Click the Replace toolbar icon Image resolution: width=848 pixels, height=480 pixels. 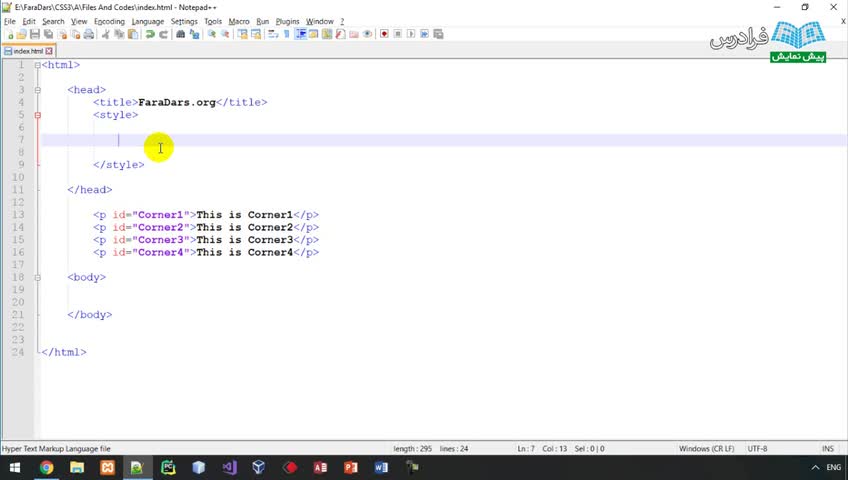[x=195, y=34]
